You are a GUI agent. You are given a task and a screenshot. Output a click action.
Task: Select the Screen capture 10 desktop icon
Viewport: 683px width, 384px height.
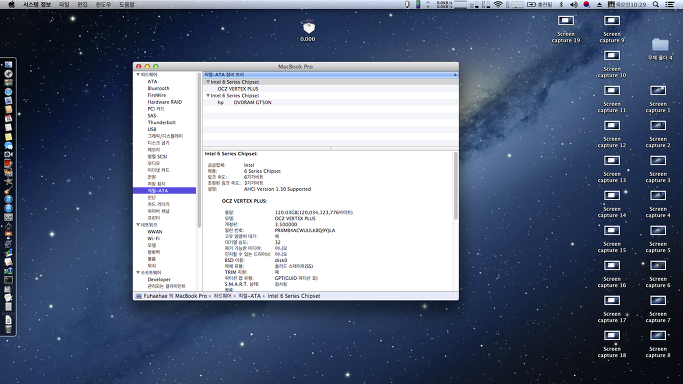tap(612, 56)
